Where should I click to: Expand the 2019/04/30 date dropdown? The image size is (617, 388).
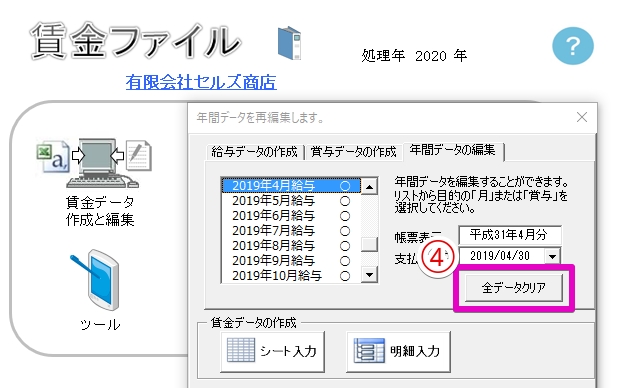(x=552, y=257)
